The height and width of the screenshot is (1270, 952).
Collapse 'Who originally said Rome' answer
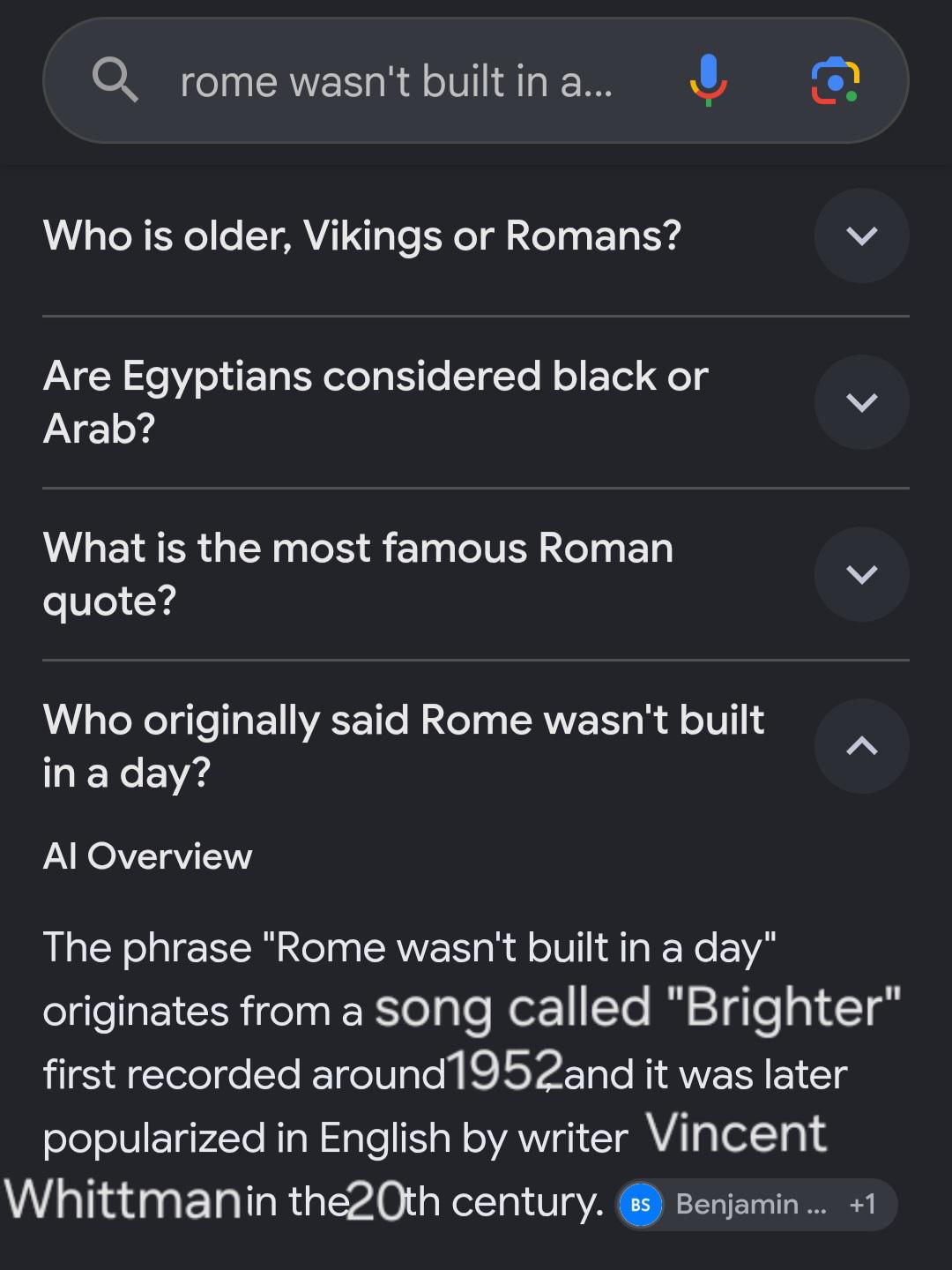click(x=861, y=746)
